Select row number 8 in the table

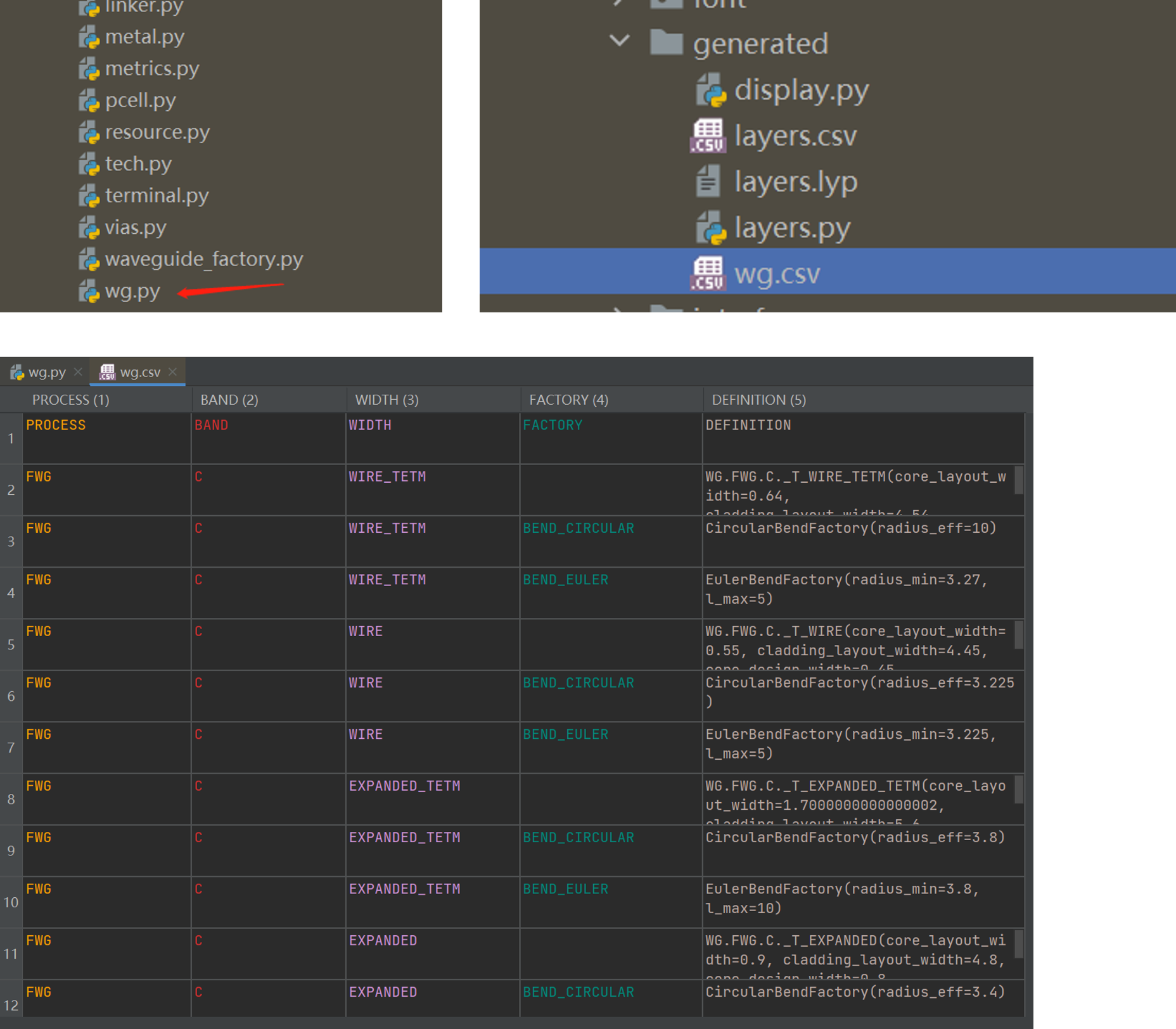(11, 800)
